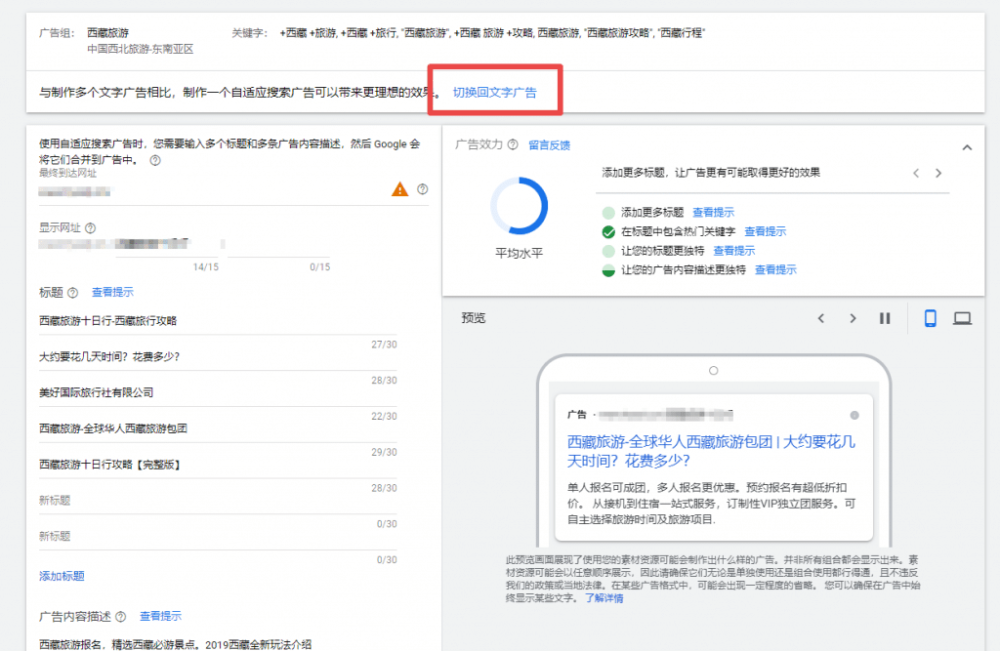Image resolution: width=1000 pixels, height=651 pixels.
Task: Click 查看提示 next to 让您的标题更独特
Action: tap(734, 251)
